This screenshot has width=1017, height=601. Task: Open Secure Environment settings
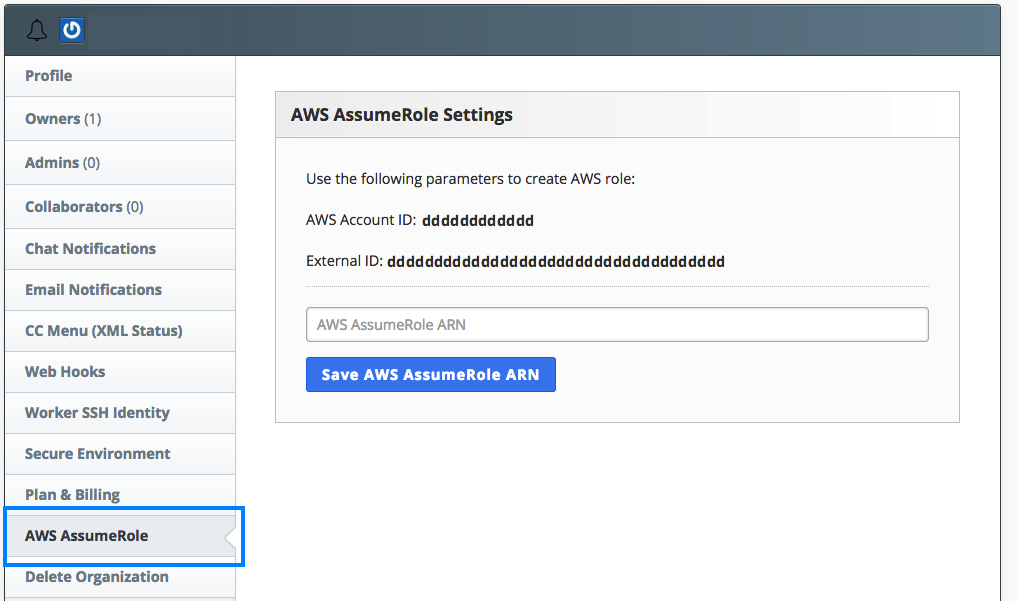120,454
